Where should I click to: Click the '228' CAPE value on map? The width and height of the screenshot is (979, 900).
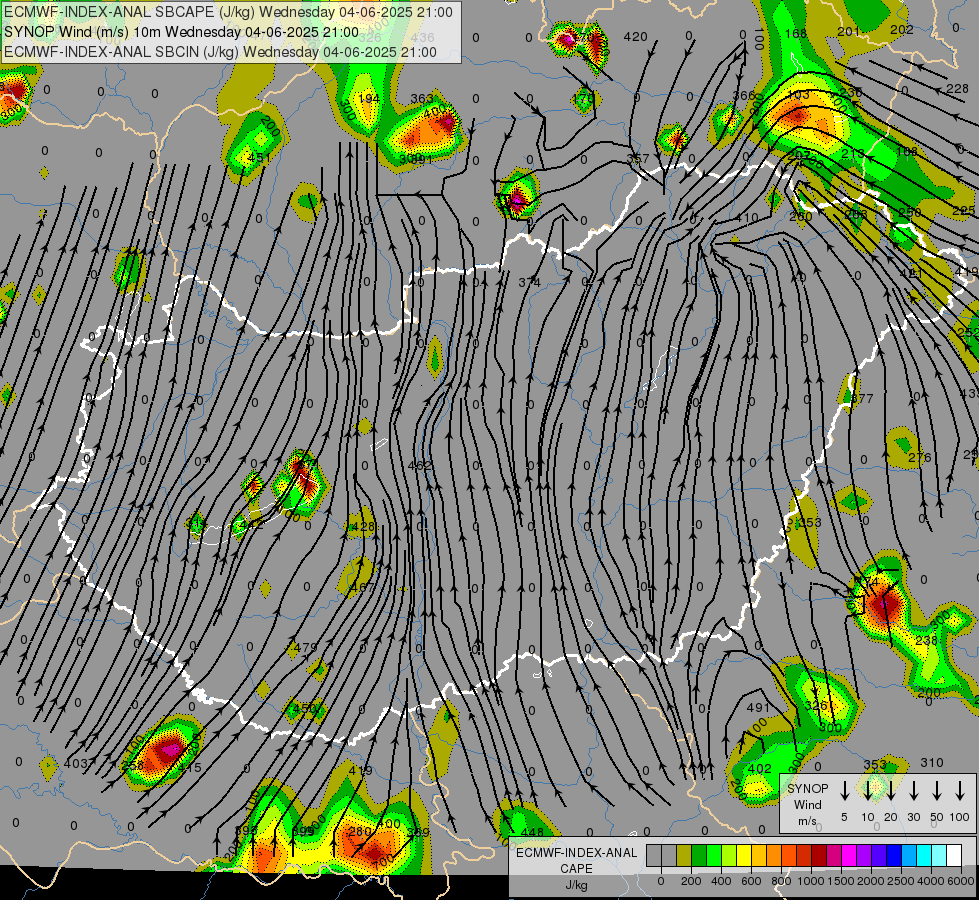(957, 89)
